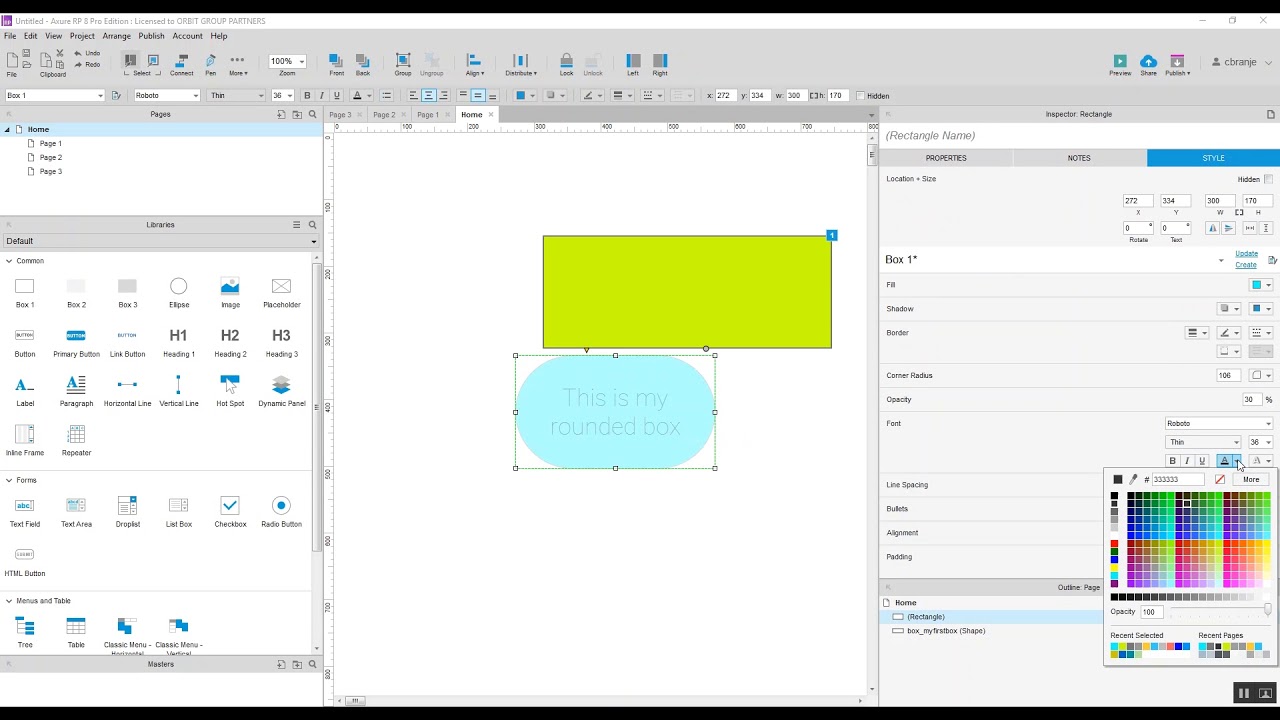Collapse the Forms widgets section
The image size is (1280, 720).
pos(9,480)
